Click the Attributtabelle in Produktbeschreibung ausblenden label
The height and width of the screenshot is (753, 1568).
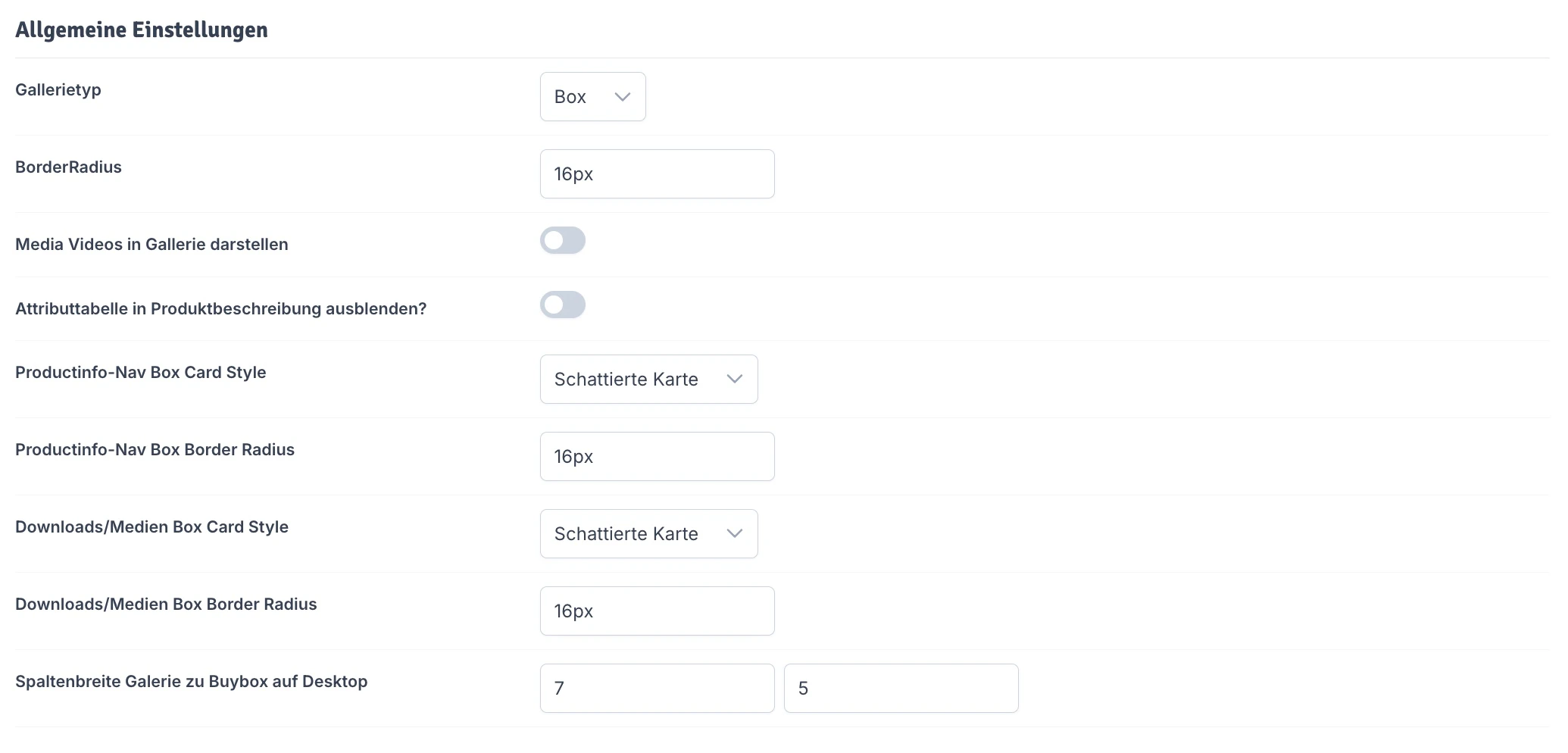[220, 309]
